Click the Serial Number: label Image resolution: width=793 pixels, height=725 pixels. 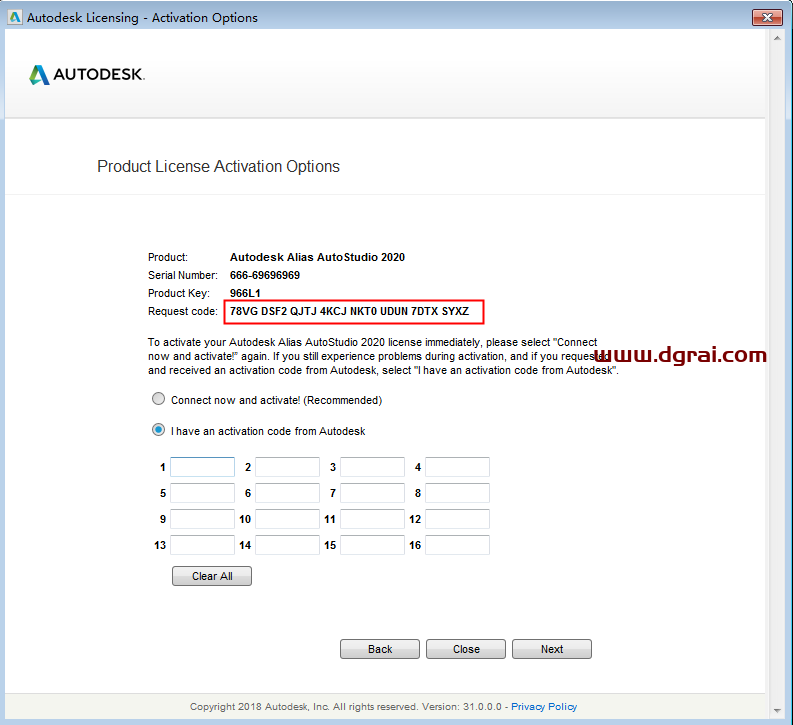tap(183, 275)
